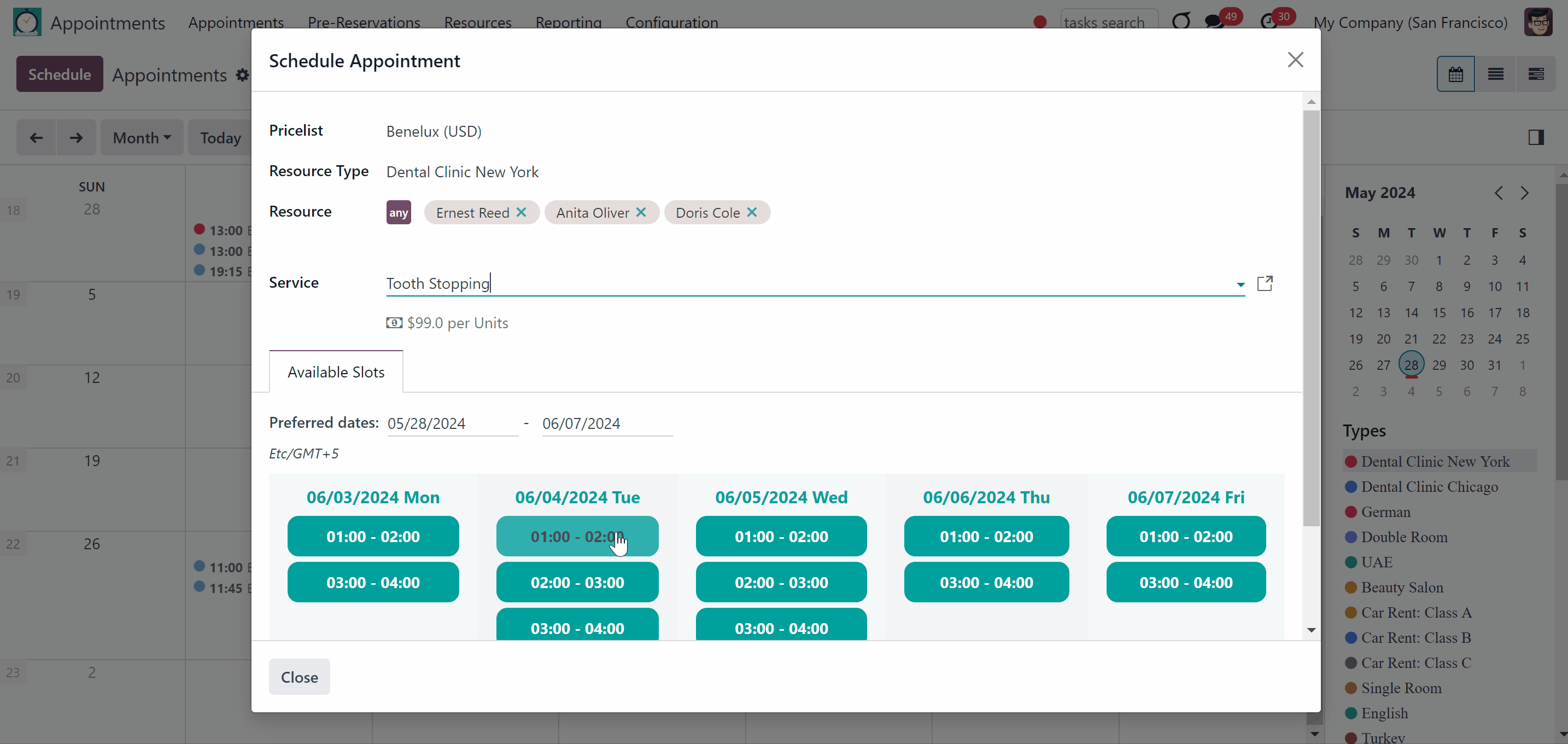The width and height of the screenshot is (1568, 744).
Task: Remove Anita Oliver resource tag
Action: click(641, 212)
